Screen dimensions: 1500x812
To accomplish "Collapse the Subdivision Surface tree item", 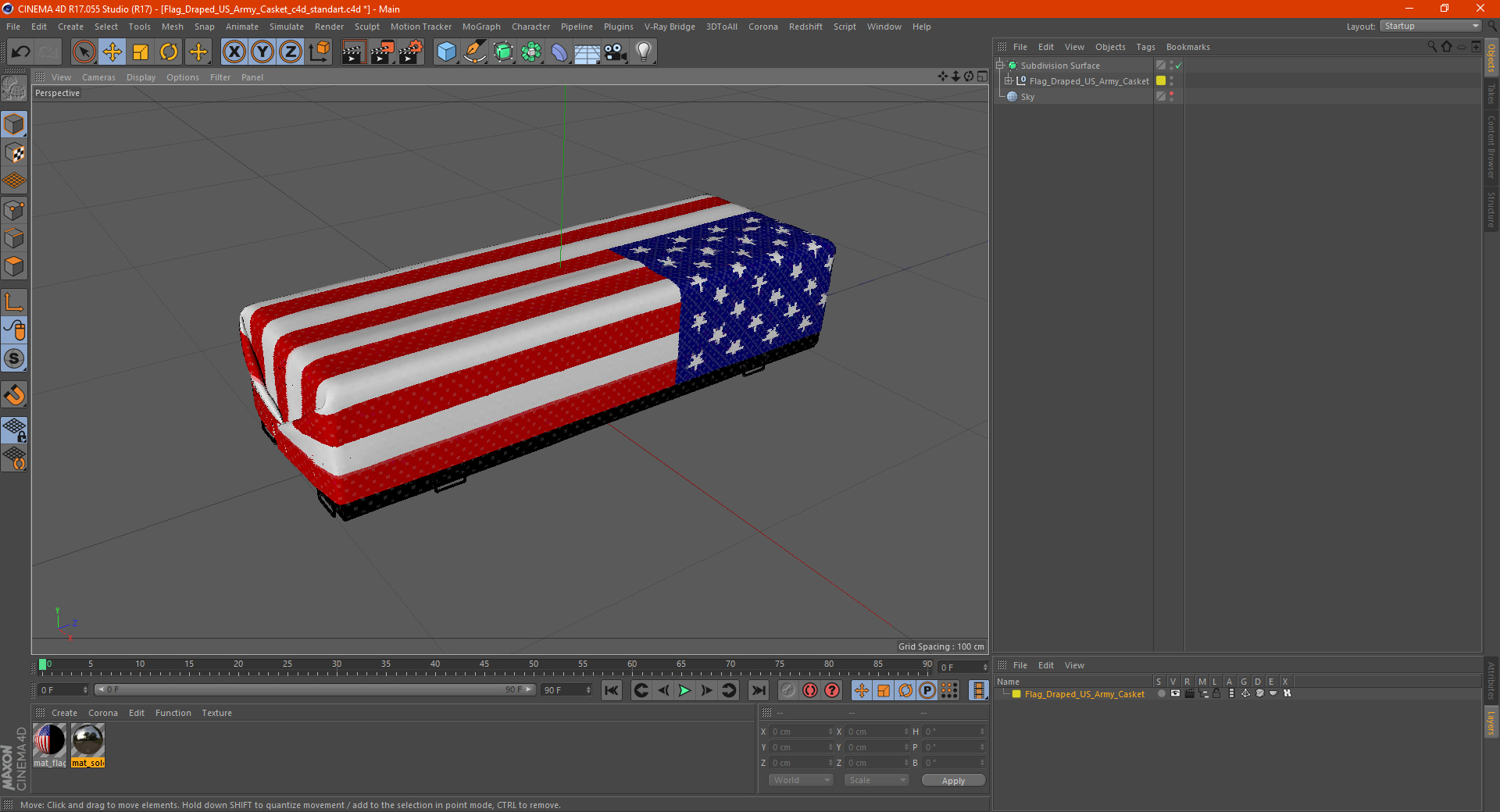I will coord(1000,66).
